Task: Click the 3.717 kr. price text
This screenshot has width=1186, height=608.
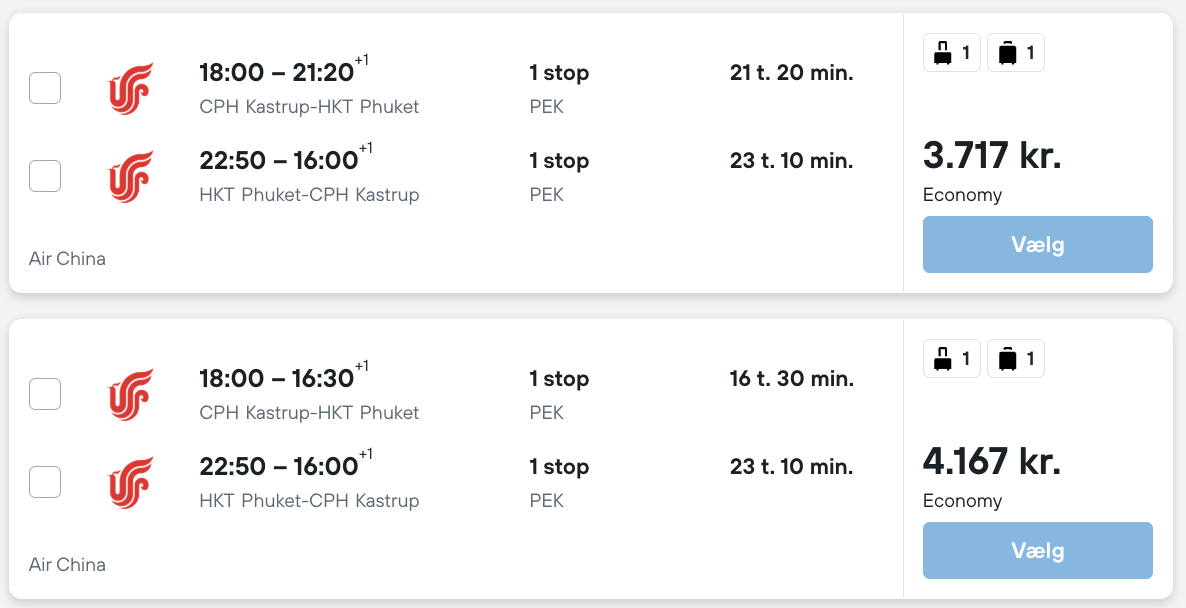Action: click(x=992, y=155)
